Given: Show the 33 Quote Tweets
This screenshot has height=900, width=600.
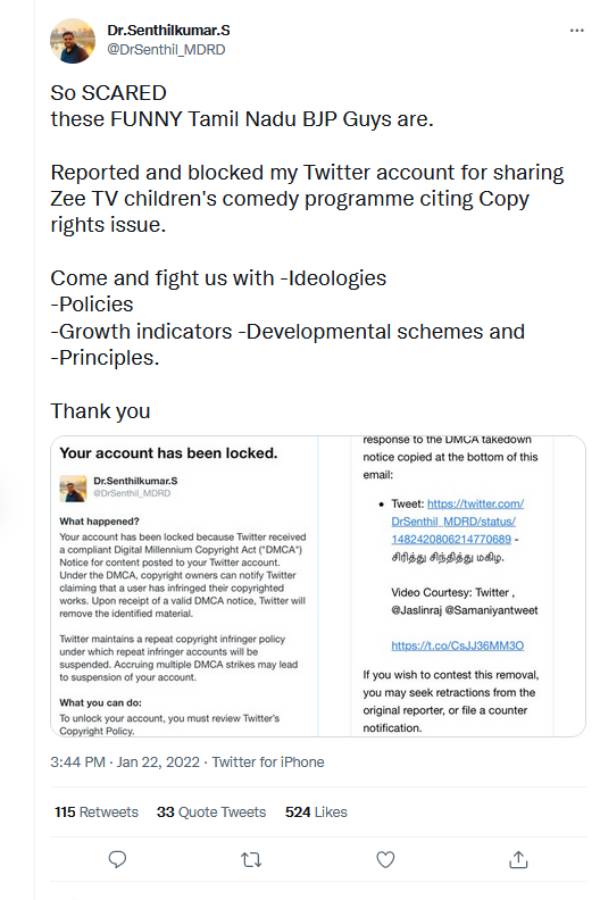Looking at the screenshot, I should [x=211, y=812].
